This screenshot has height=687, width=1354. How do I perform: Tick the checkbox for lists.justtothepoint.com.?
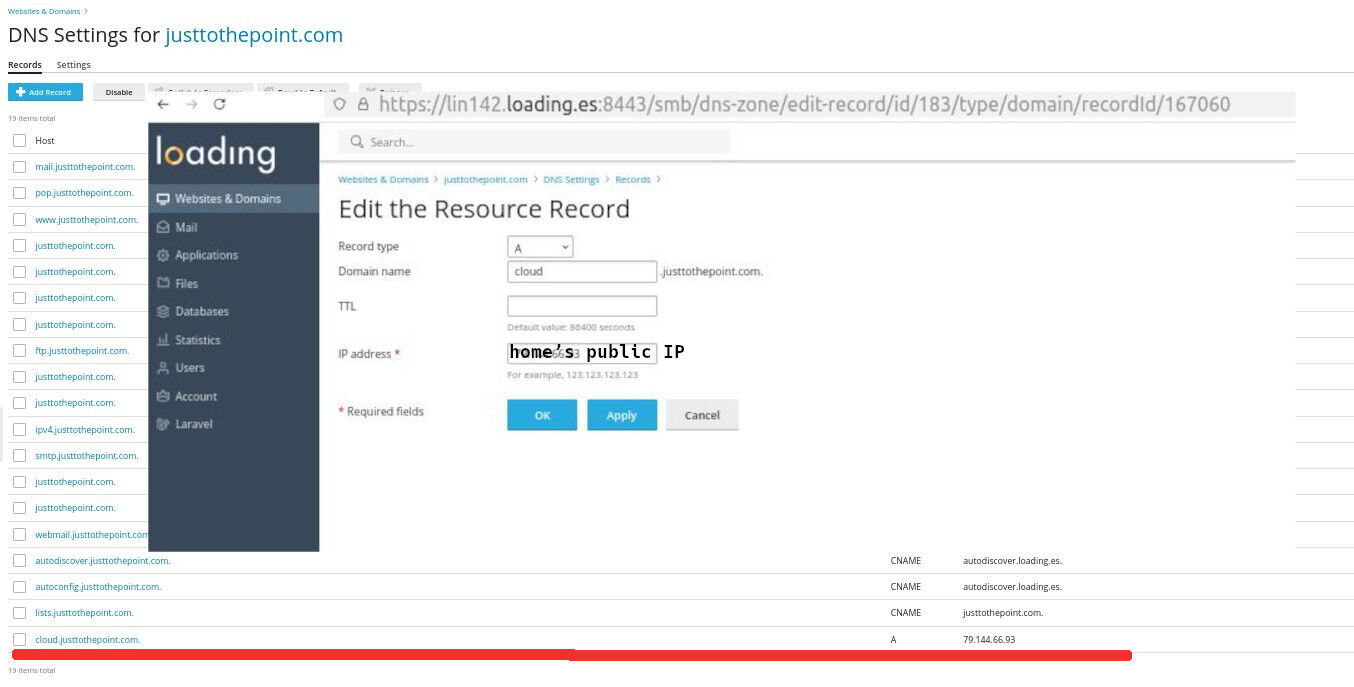[x=19, y=613]
